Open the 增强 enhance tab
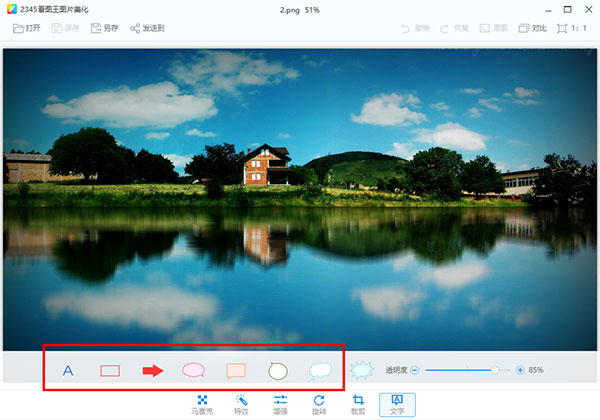600x420 pixels. click(x=280, y=404)
